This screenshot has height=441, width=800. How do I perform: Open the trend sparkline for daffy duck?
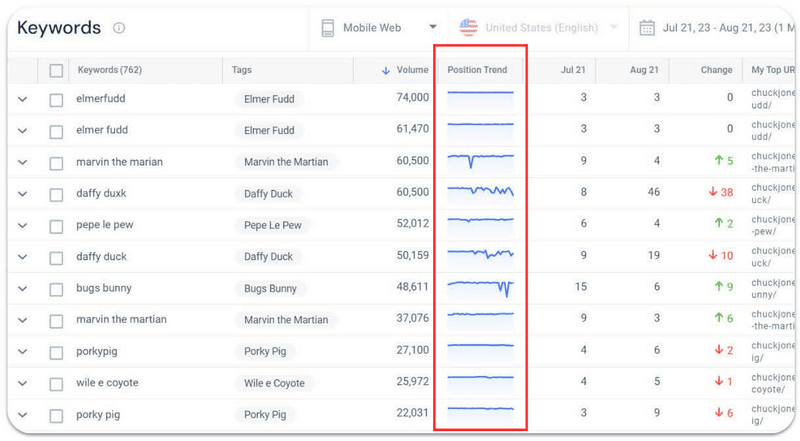(x=480, y=257)
